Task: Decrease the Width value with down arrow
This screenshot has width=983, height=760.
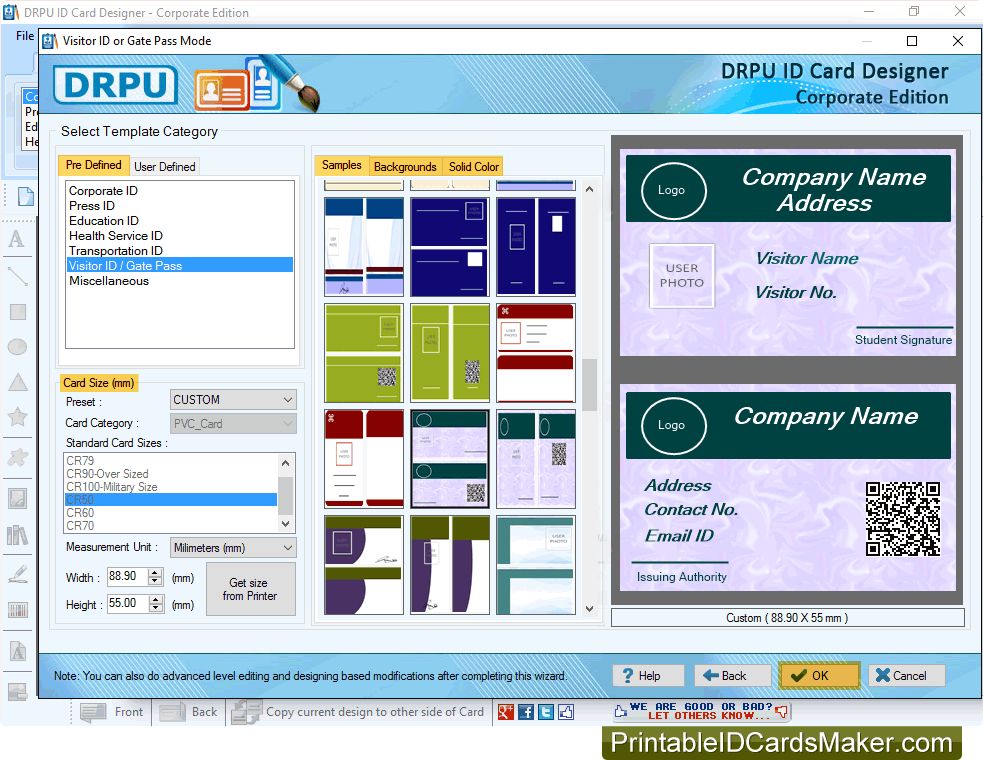Action: coord(155,581)
